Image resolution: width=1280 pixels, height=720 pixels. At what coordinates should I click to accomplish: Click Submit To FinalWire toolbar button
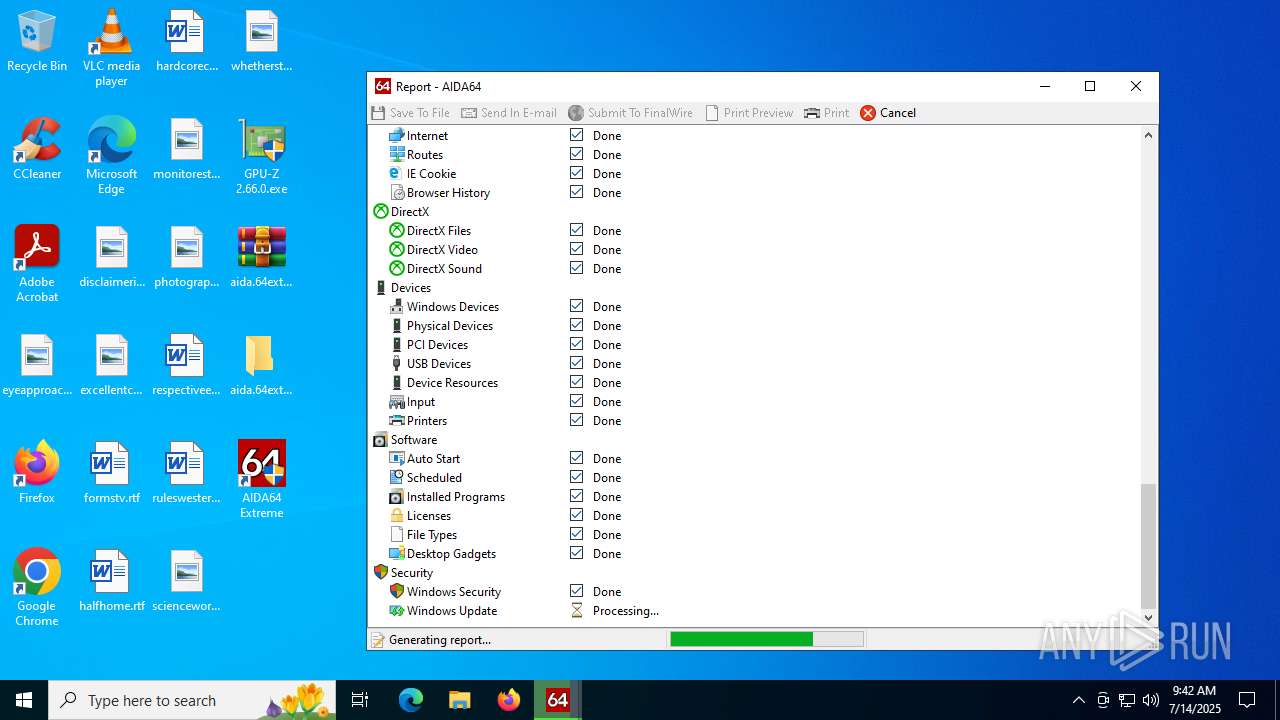(630, 113)
